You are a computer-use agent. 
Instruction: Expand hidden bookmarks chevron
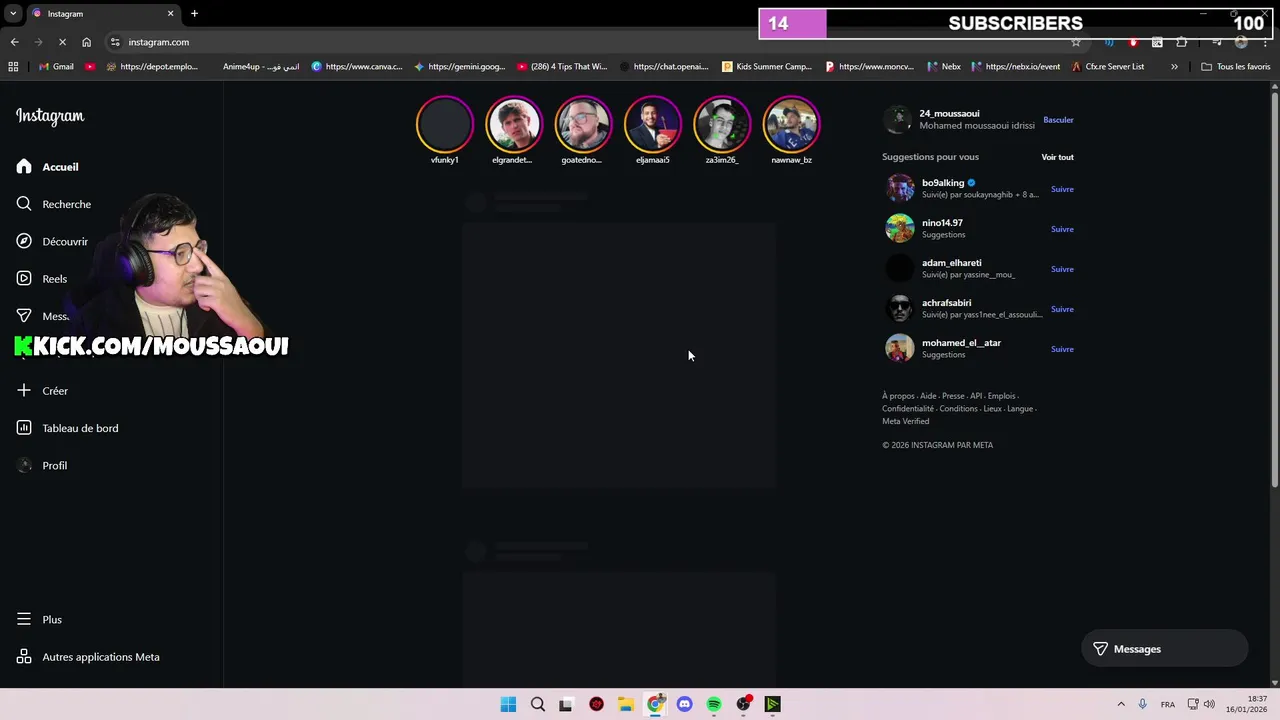pos(1174,67)
